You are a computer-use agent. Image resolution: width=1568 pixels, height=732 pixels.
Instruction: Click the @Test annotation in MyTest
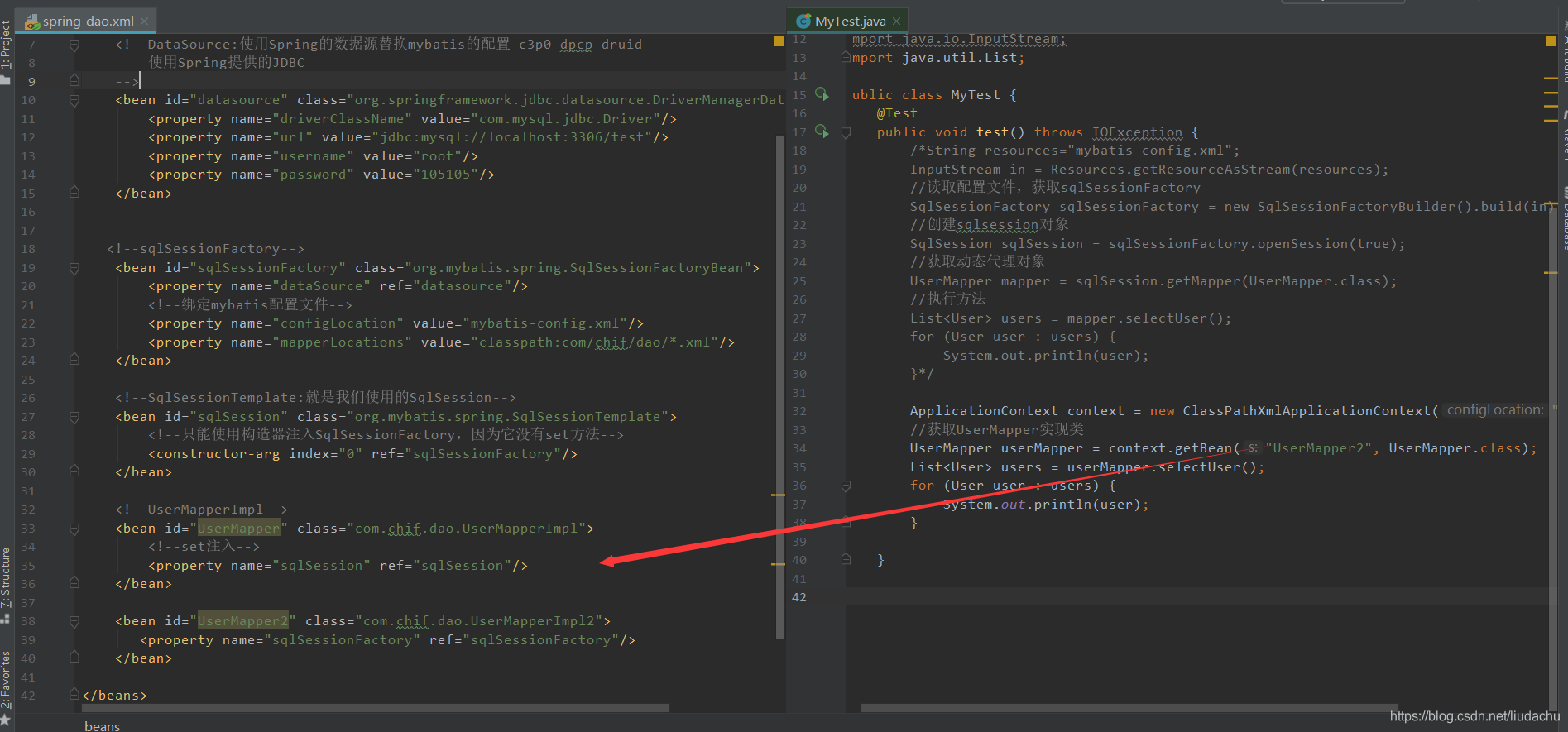pyautogui.click(x=897, y=113)
